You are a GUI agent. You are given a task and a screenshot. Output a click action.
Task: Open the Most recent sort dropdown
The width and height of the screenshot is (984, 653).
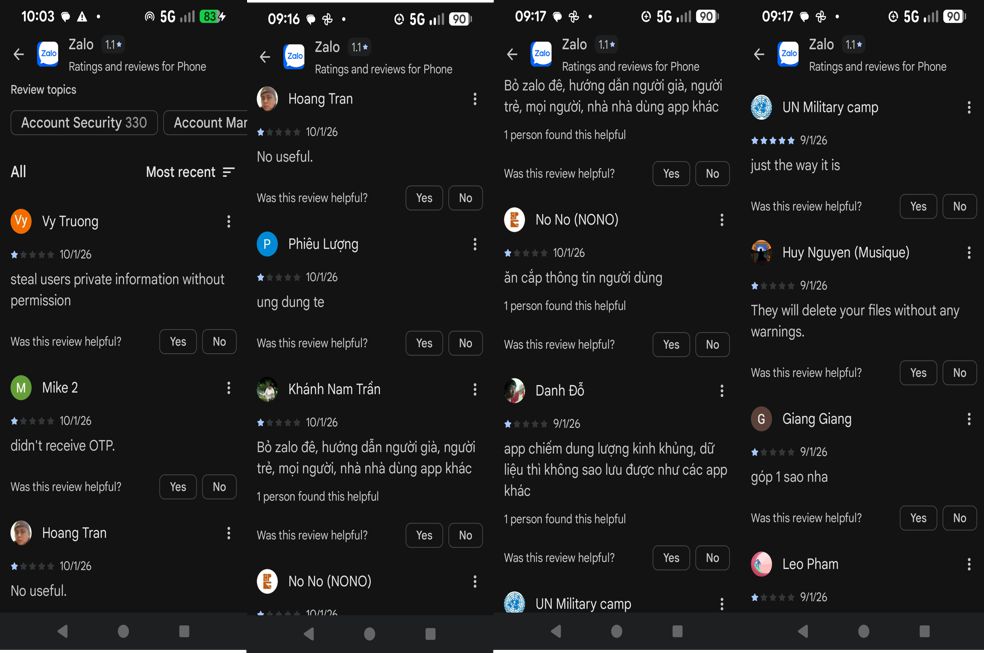click(x=190, y=172)
